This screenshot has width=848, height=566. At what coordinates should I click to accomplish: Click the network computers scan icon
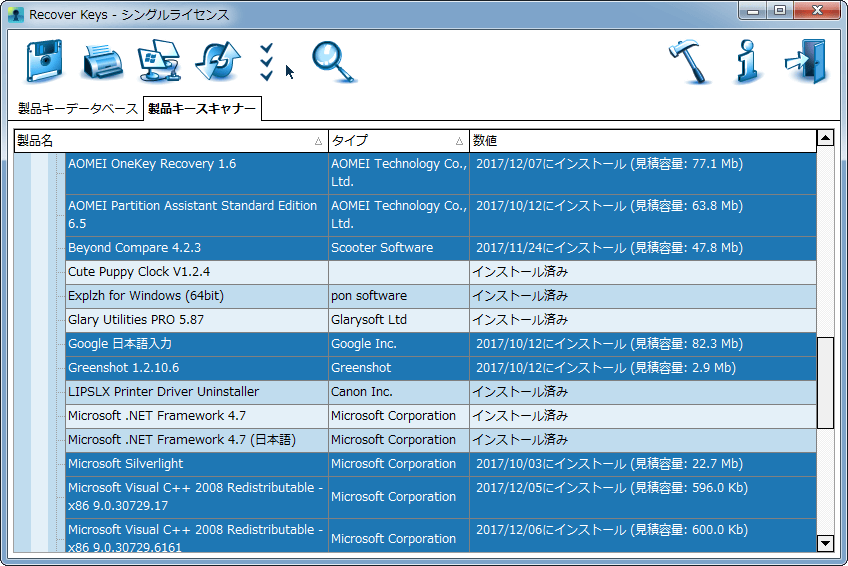[x=159, y=61]
